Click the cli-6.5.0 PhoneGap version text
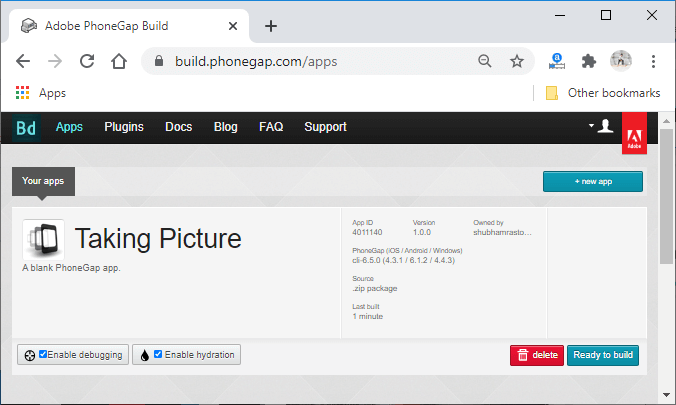The image size is (676, 405). pos(403,261)
